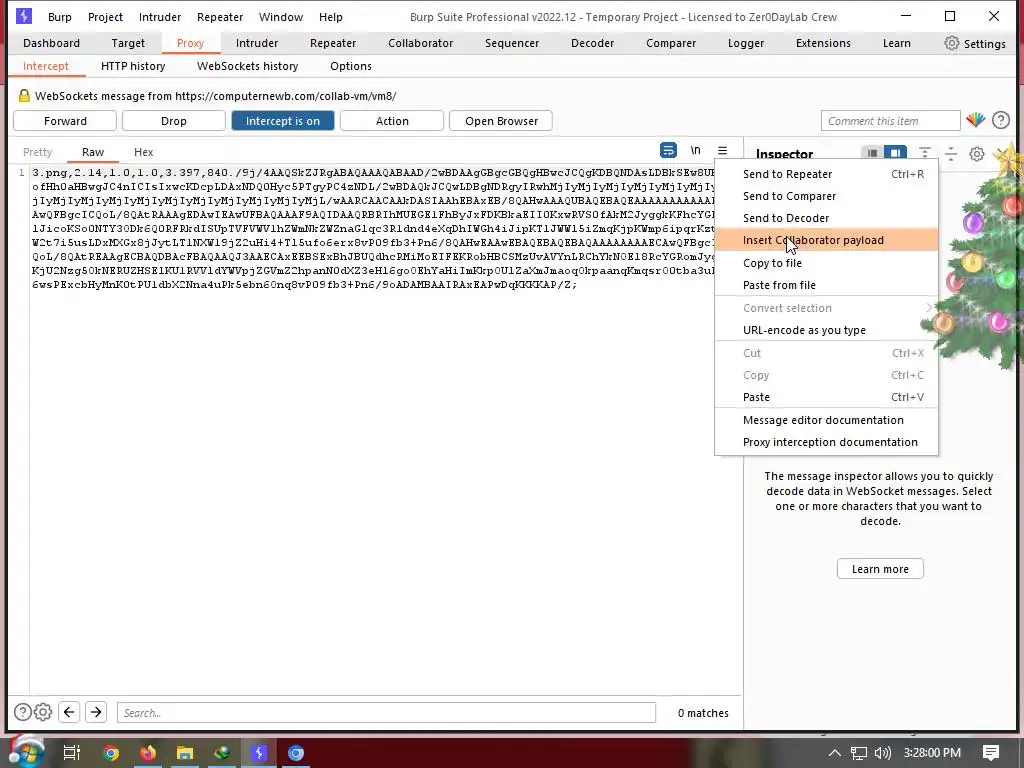Select Insert Collaborator payload
The height and width of the screenshot is (768, 1024).
[826, 240]
